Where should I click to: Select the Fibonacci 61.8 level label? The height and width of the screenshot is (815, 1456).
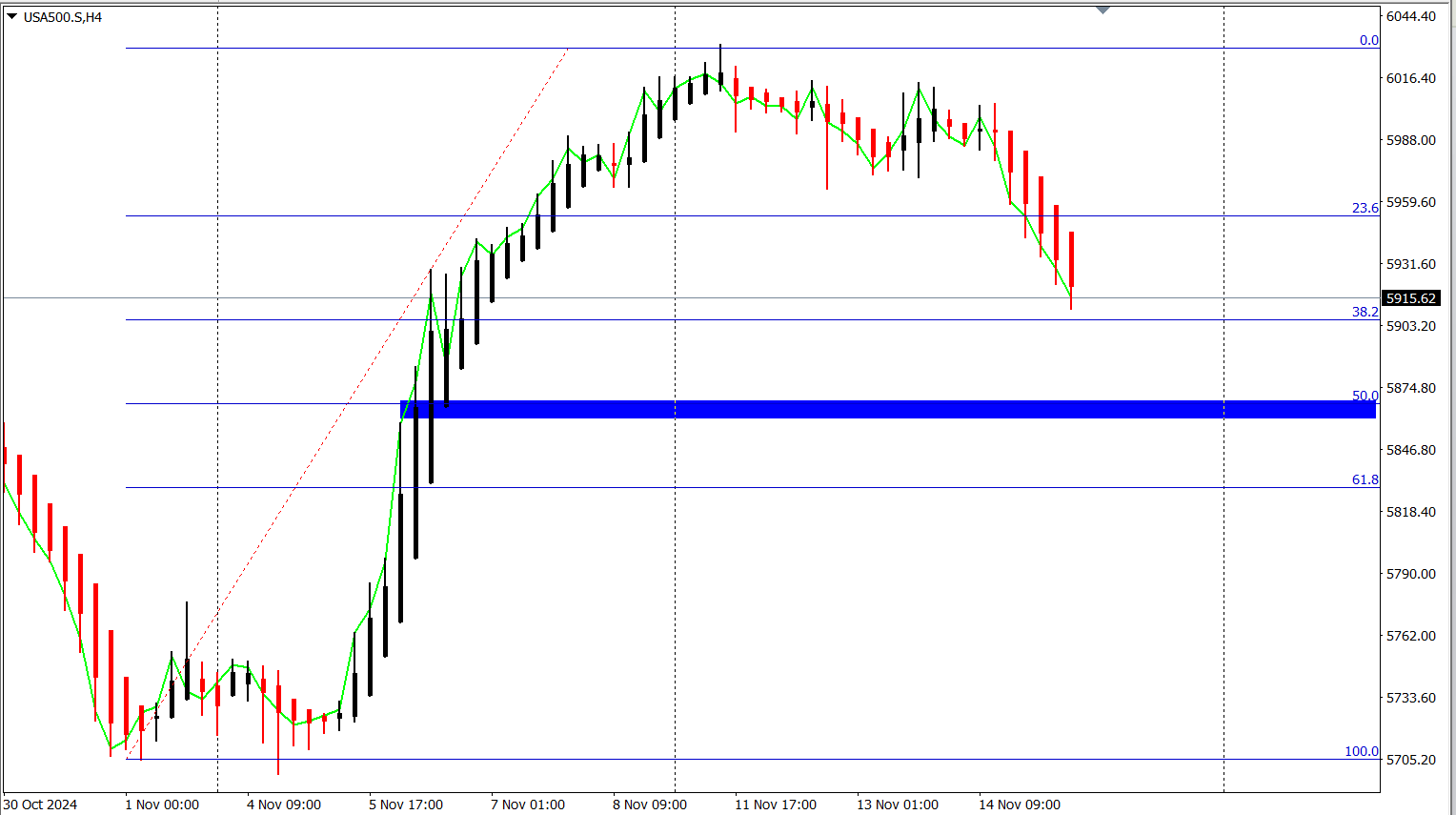tap(1365, 479)
